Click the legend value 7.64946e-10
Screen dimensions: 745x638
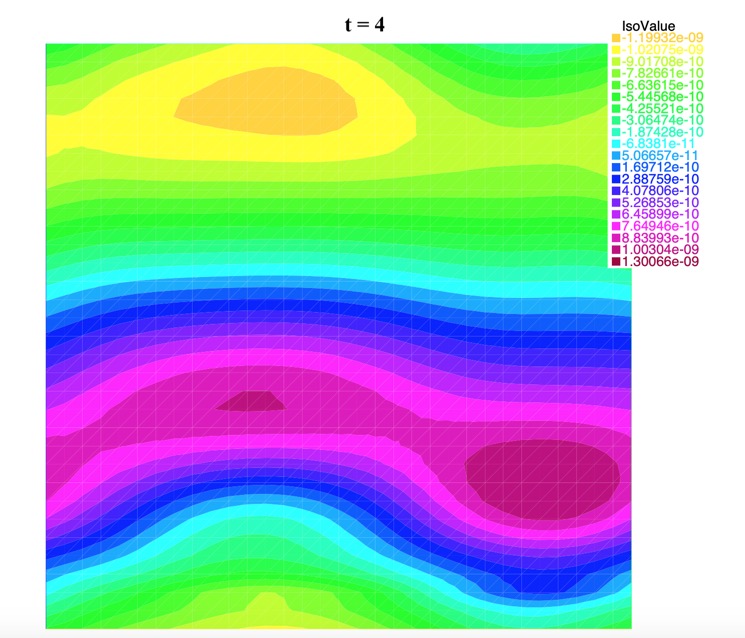pos(660,226)
